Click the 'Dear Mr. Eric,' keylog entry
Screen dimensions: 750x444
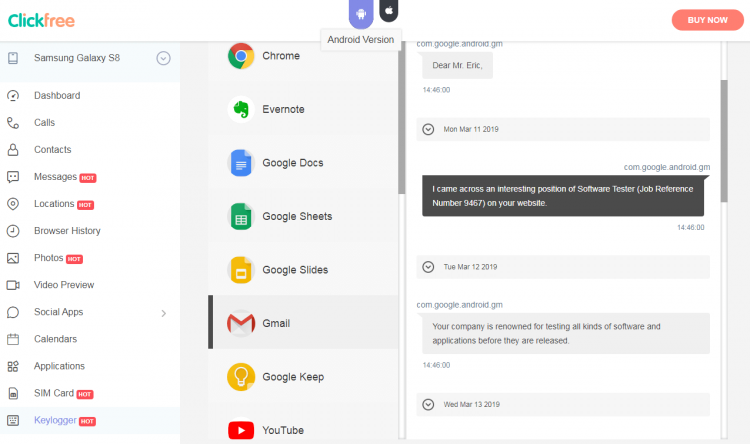point(457,66)
